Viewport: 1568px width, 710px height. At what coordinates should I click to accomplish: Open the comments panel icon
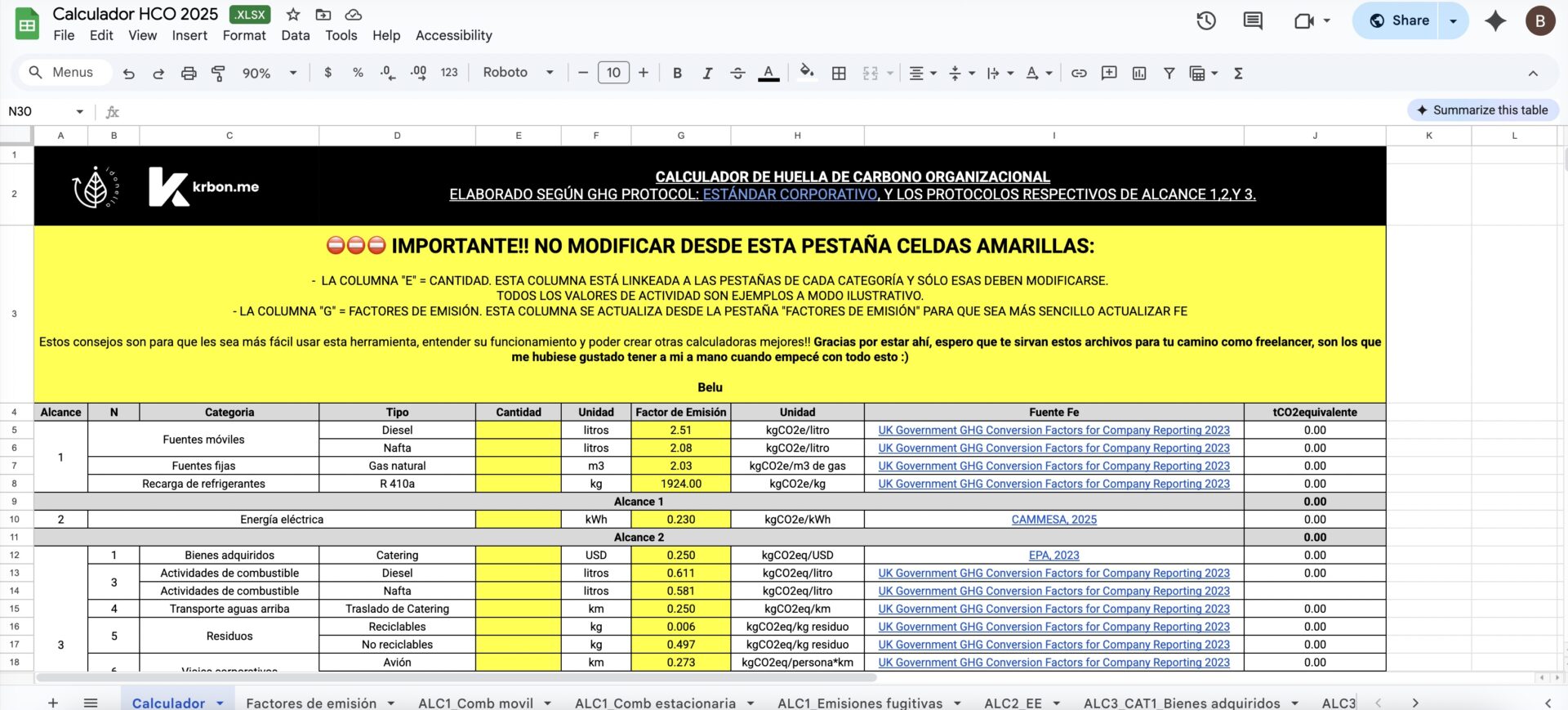tap(1253, 21)
